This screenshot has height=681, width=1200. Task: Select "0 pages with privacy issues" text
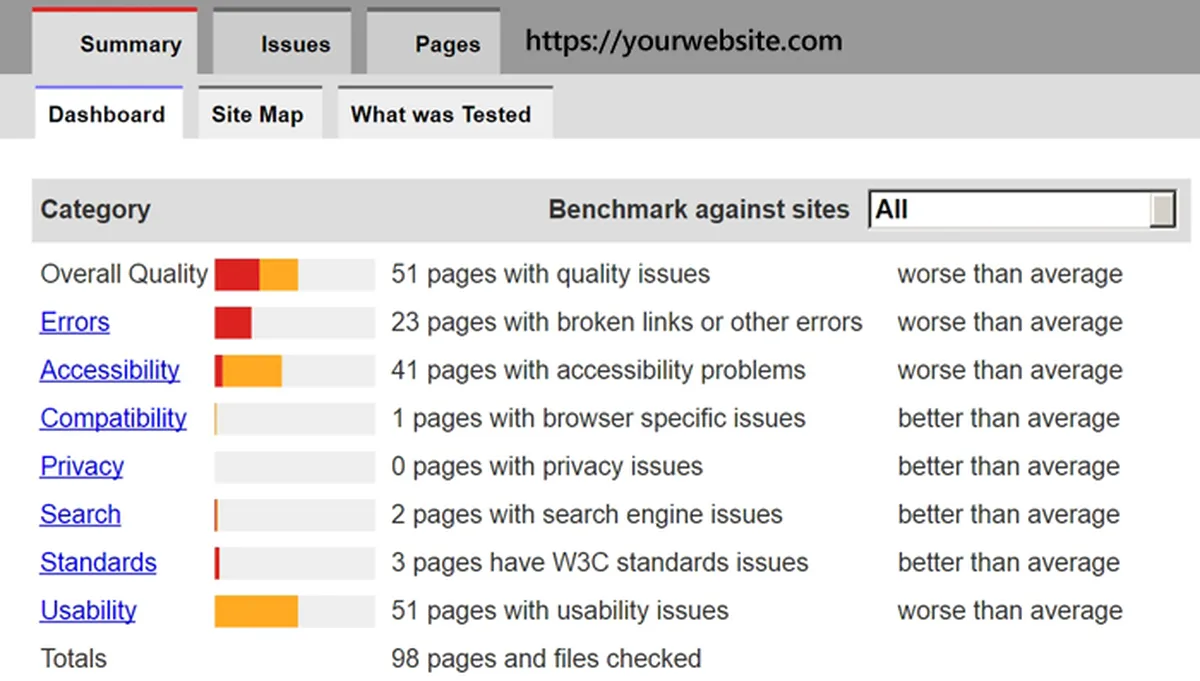(547, 466)
